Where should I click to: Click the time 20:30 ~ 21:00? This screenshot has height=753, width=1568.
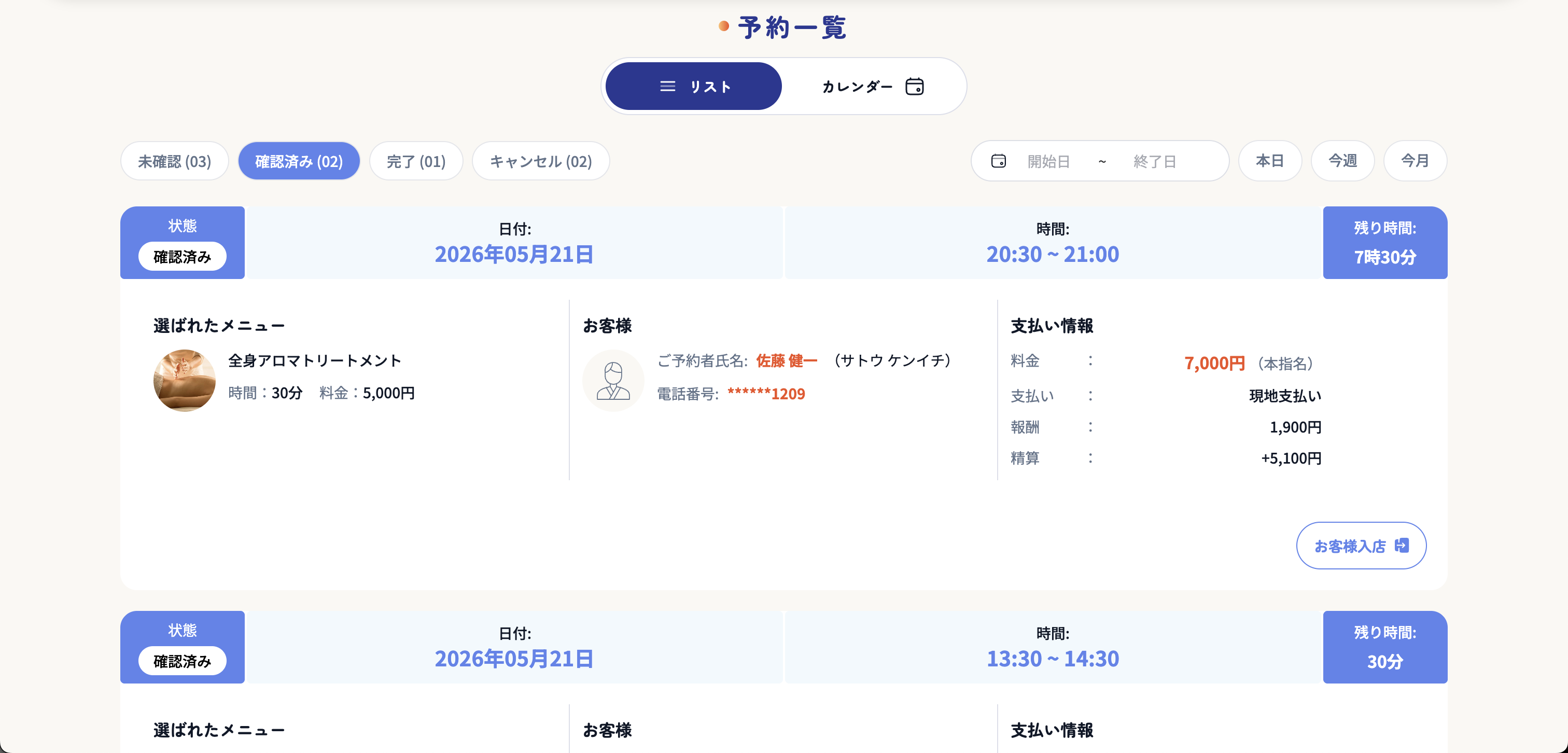pos(1053,254)
